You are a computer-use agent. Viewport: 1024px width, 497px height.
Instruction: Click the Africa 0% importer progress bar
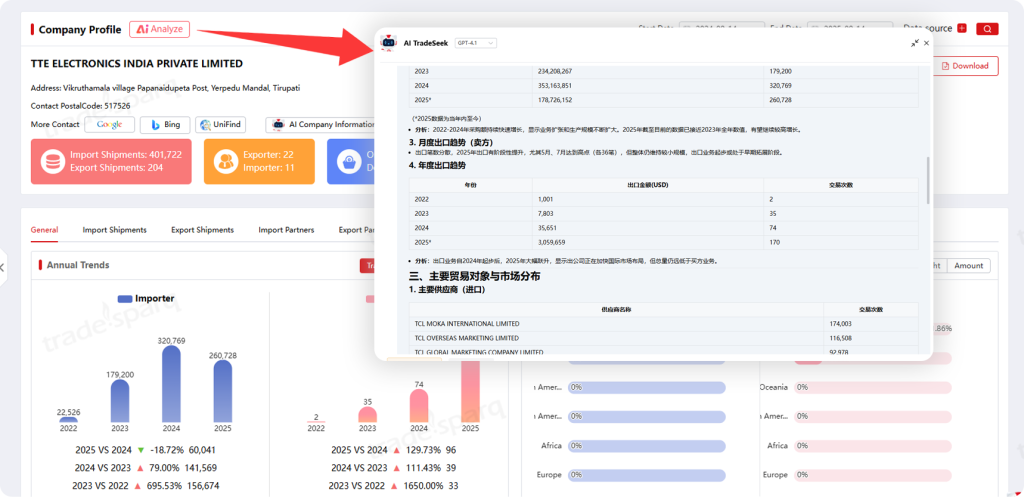click(x=647, y=446)
